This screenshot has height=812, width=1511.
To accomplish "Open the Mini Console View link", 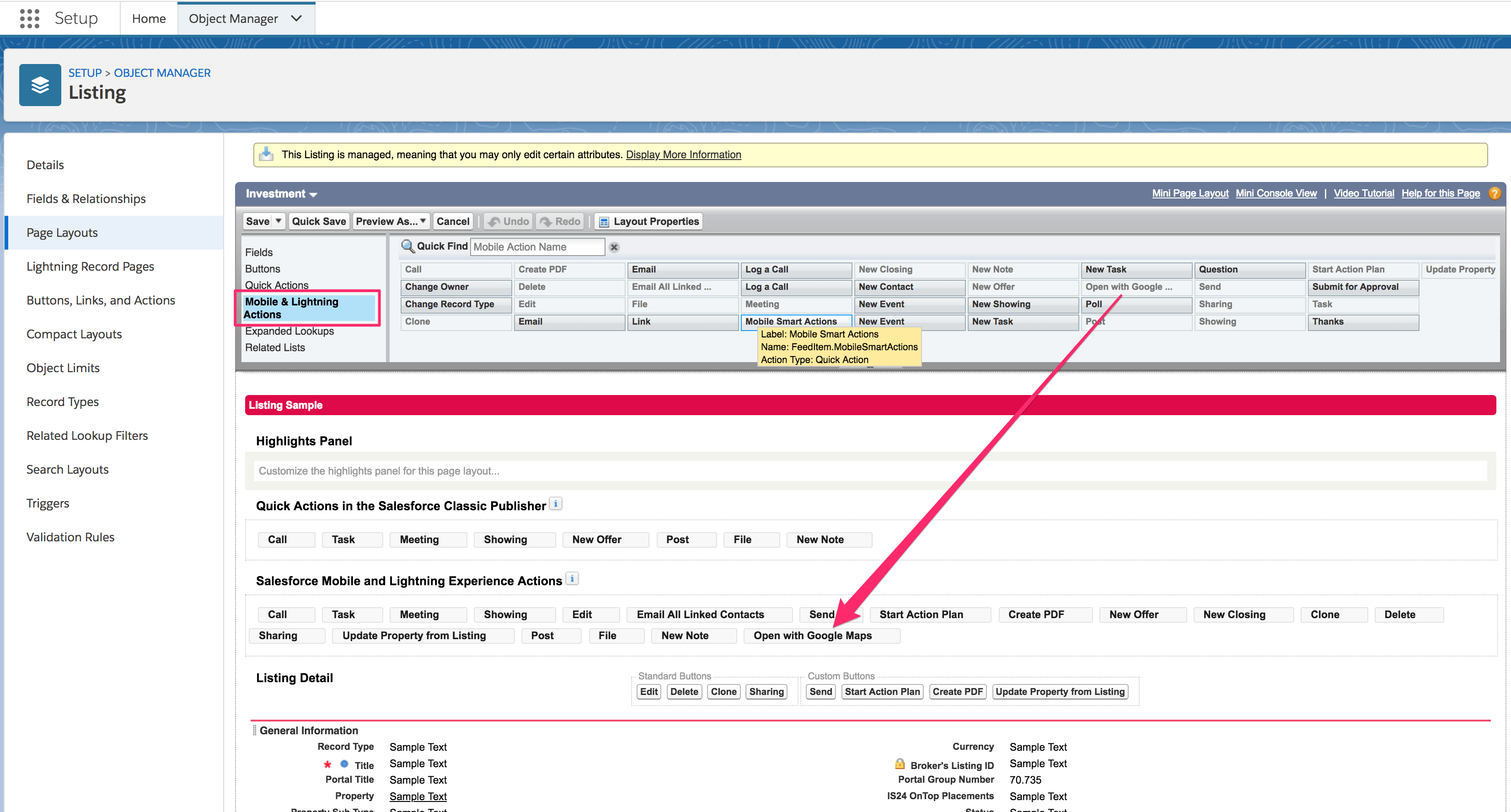I will (1276, 193).
